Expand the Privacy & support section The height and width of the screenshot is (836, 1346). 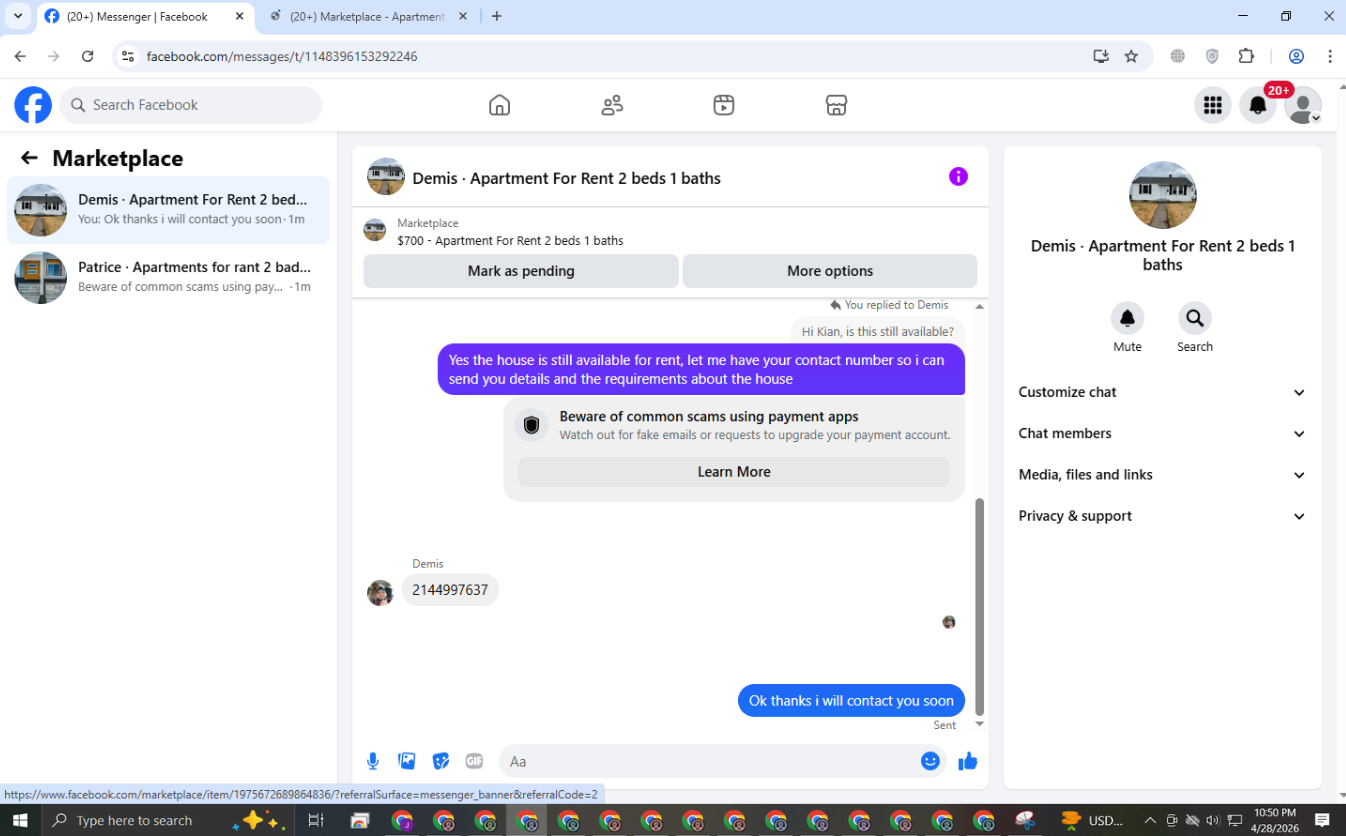[1162, 516]
